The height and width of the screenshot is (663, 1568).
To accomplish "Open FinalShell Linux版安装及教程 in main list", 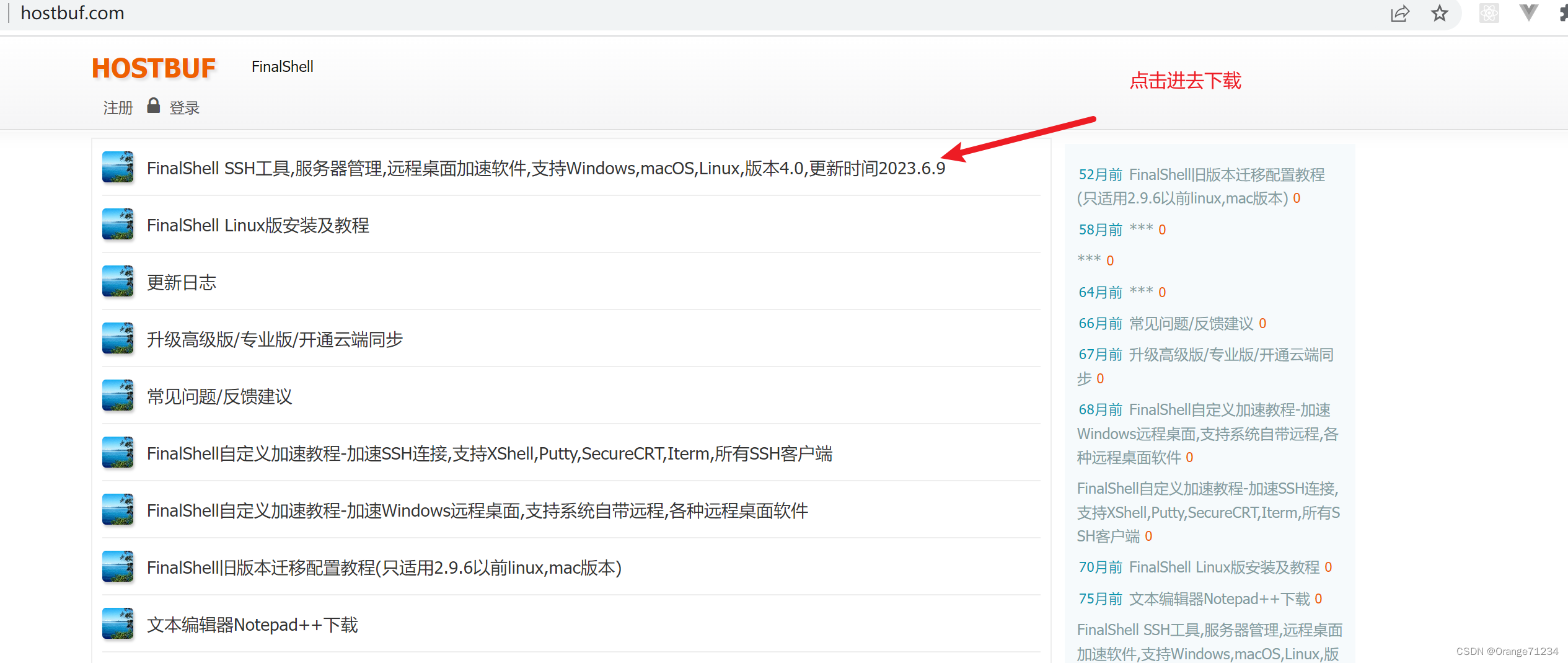I will tap(258, 225).
